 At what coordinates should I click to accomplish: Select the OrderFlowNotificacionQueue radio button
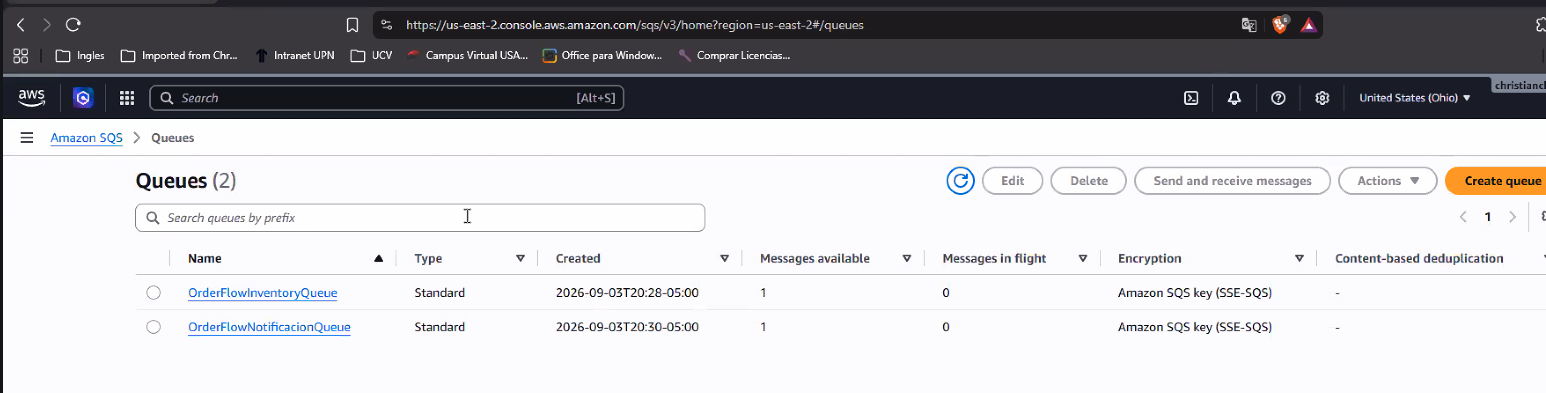pos(153,327)
